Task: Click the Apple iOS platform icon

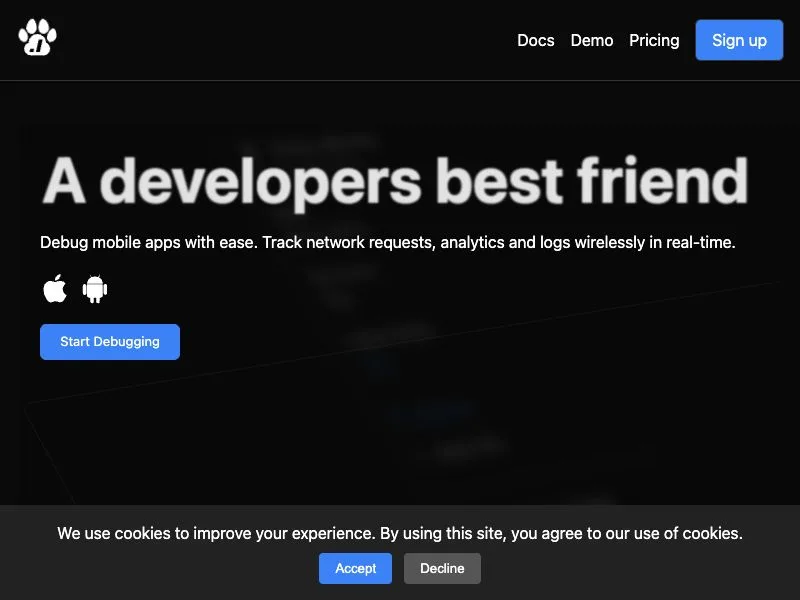Action: point(55,289)
